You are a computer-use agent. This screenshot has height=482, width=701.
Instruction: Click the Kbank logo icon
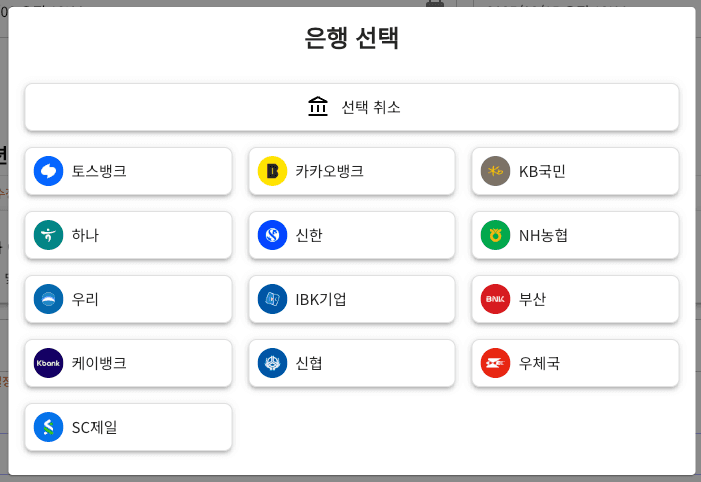[48, 363]
